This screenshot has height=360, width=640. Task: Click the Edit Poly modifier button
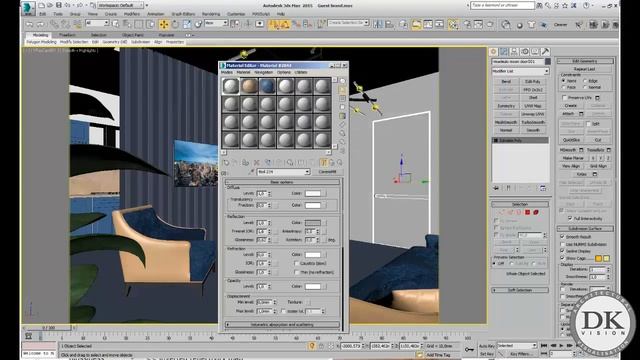pos(533,82)
